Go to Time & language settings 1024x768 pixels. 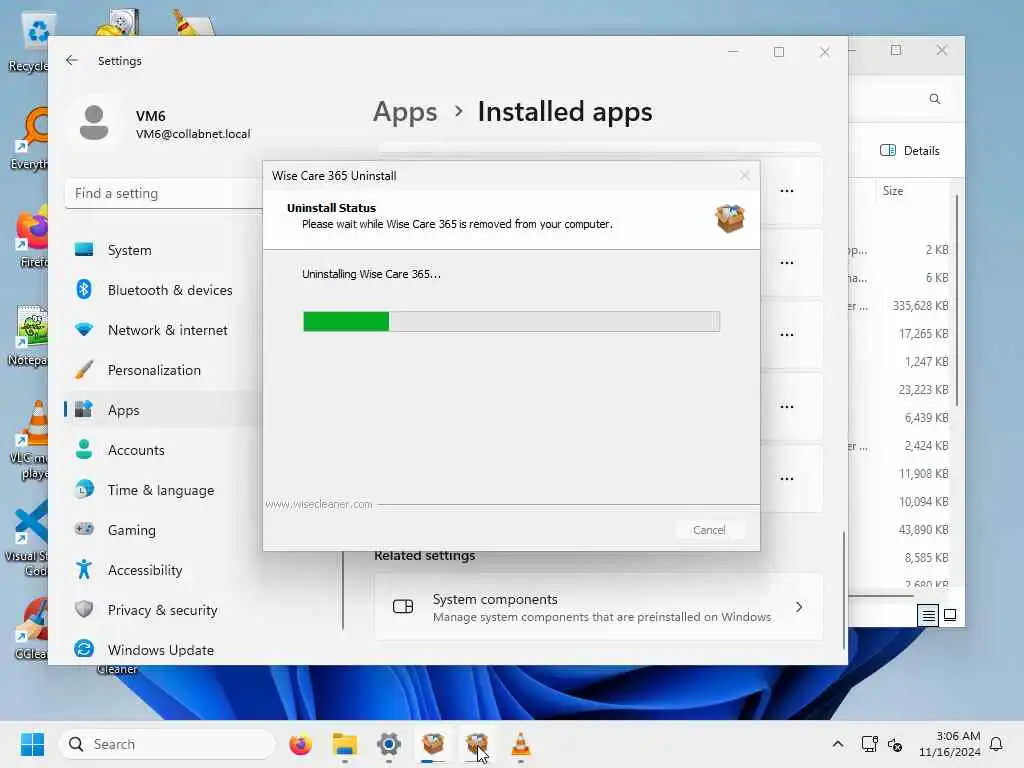point(163,490)
